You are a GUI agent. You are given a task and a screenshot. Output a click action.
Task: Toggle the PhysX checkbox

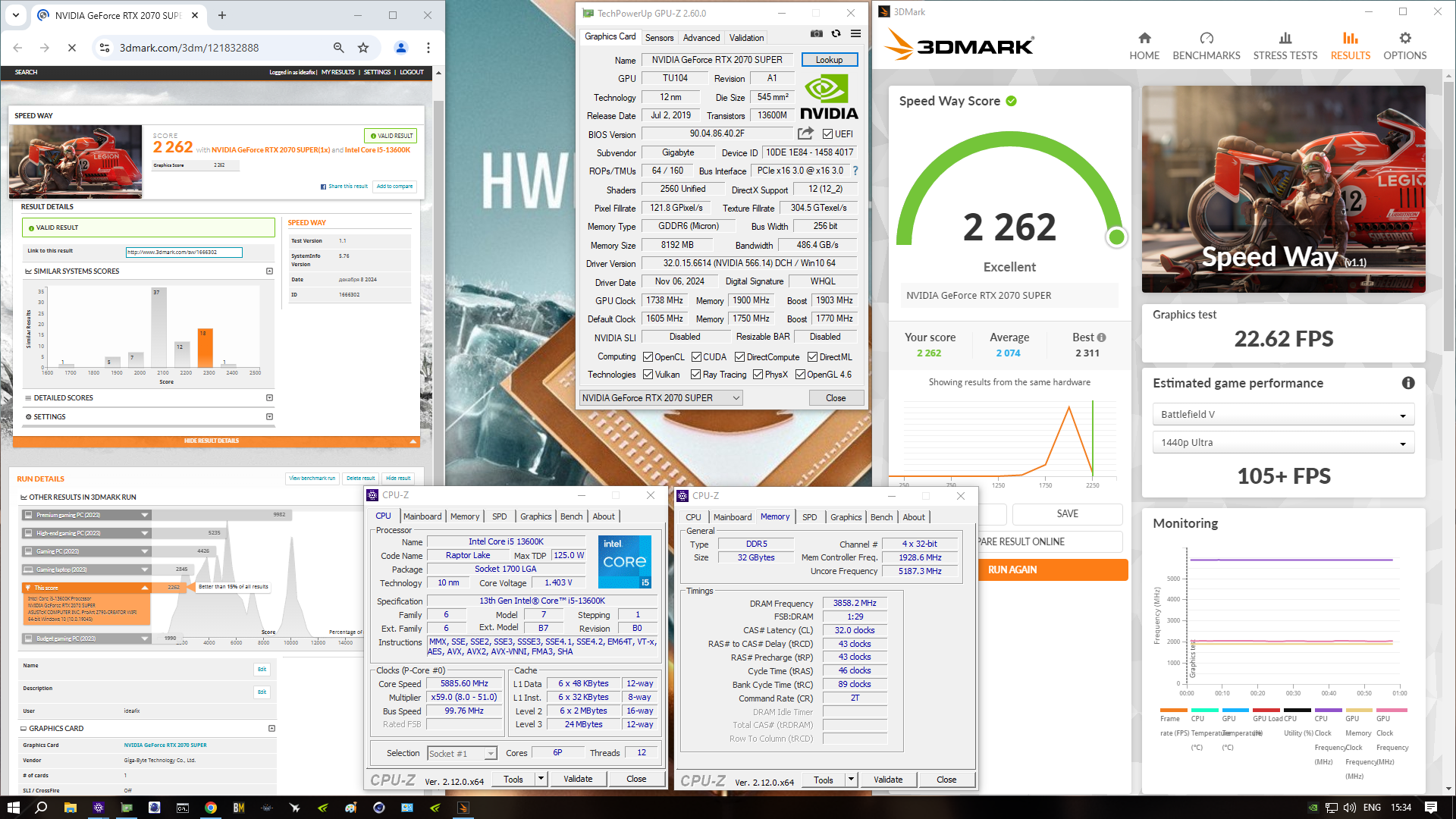click(x=758, y=375)
